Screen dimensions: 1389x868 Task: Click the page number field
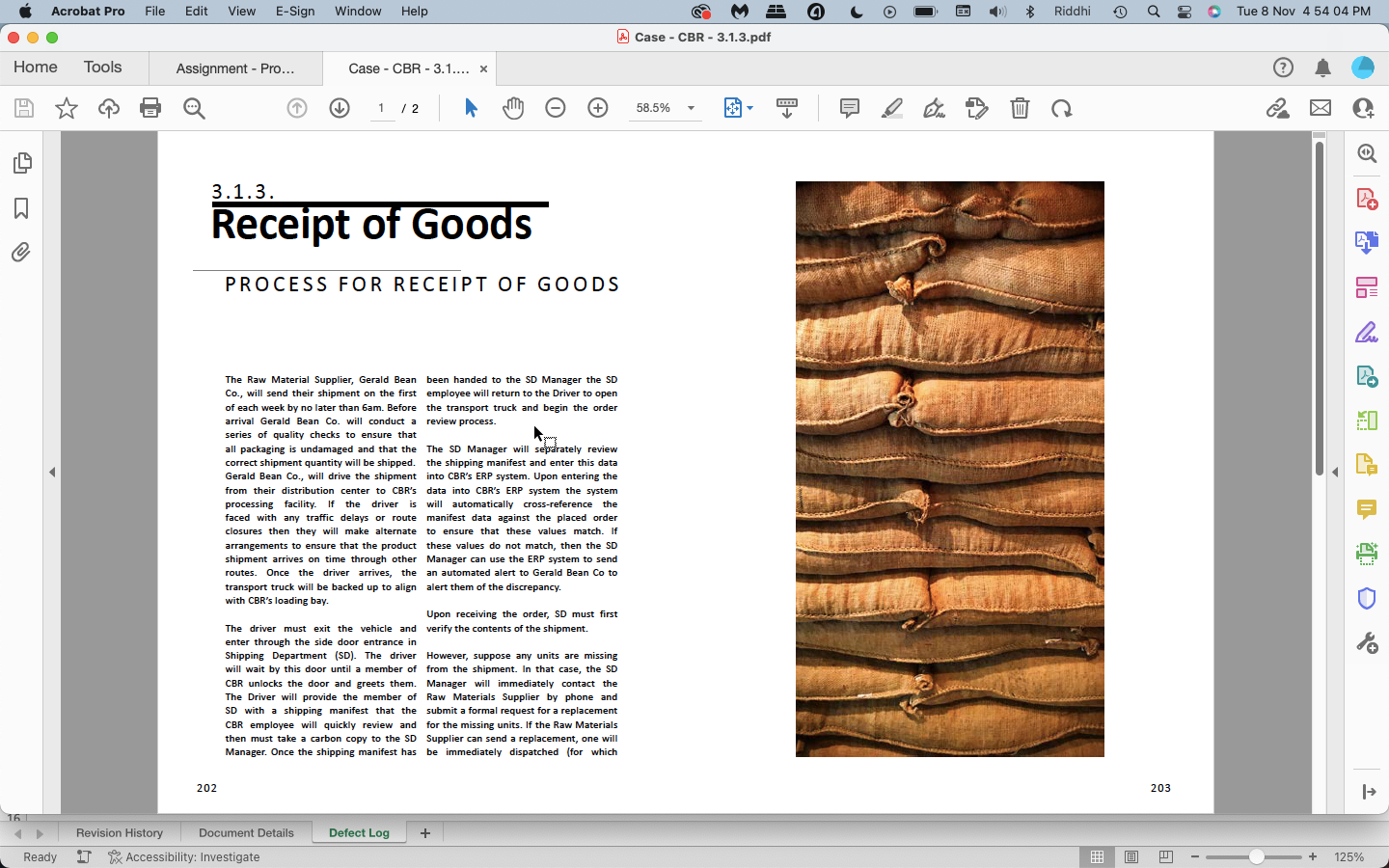click(381, 108)
